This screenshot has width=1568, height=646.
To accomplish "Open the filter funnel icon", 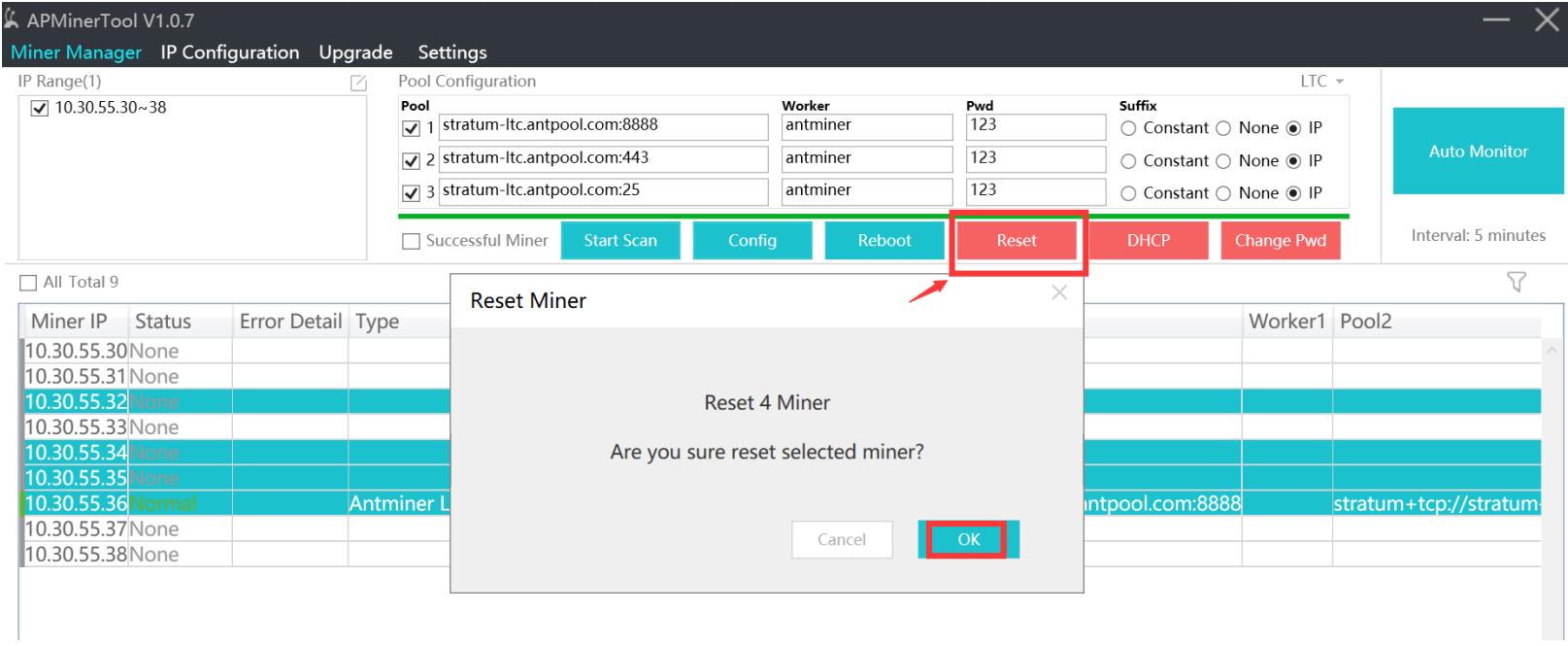I will (1517, 282).
